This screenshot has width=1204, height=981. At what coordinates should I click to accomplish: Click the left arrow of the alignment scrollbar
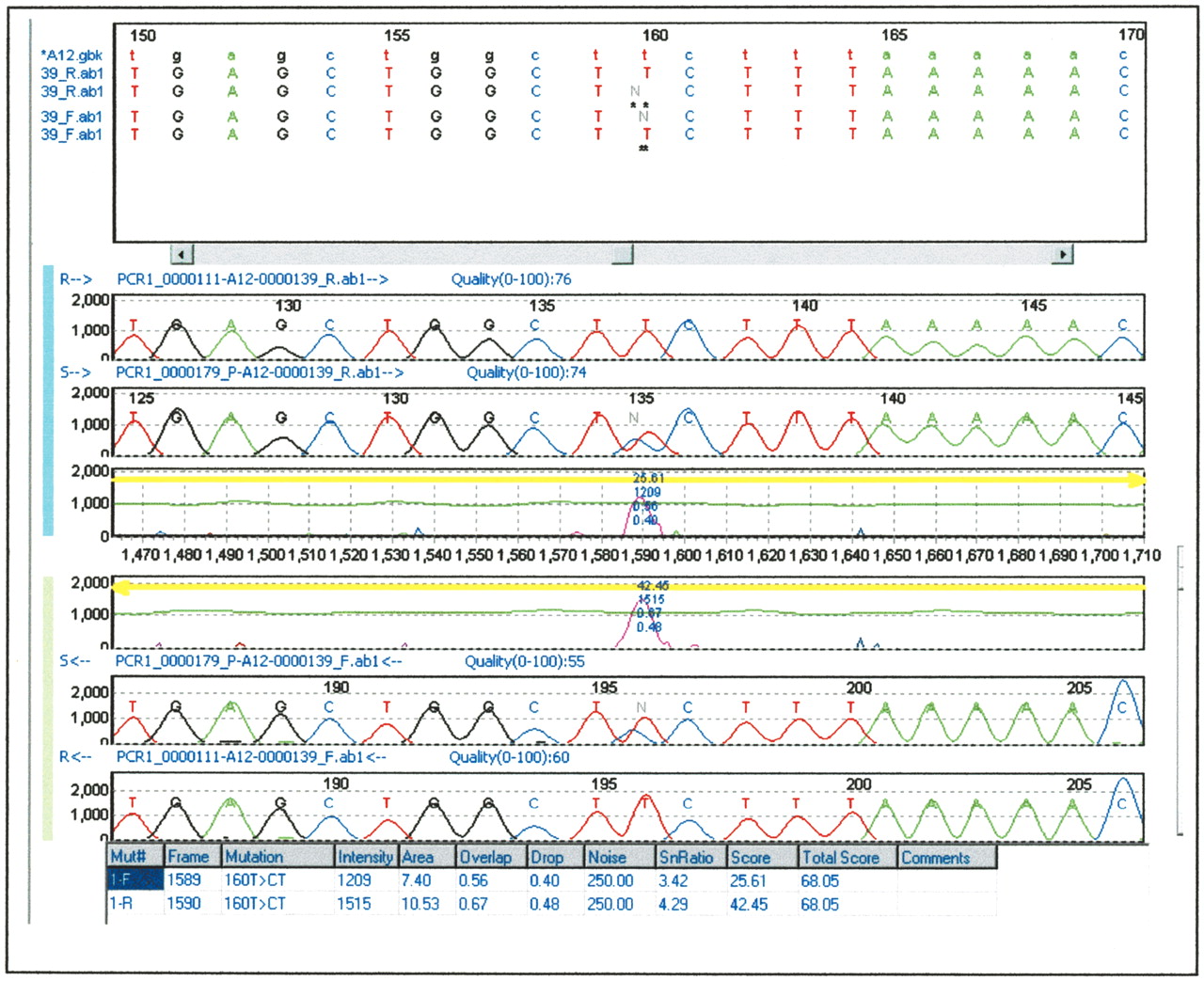(x=182, y=254)
